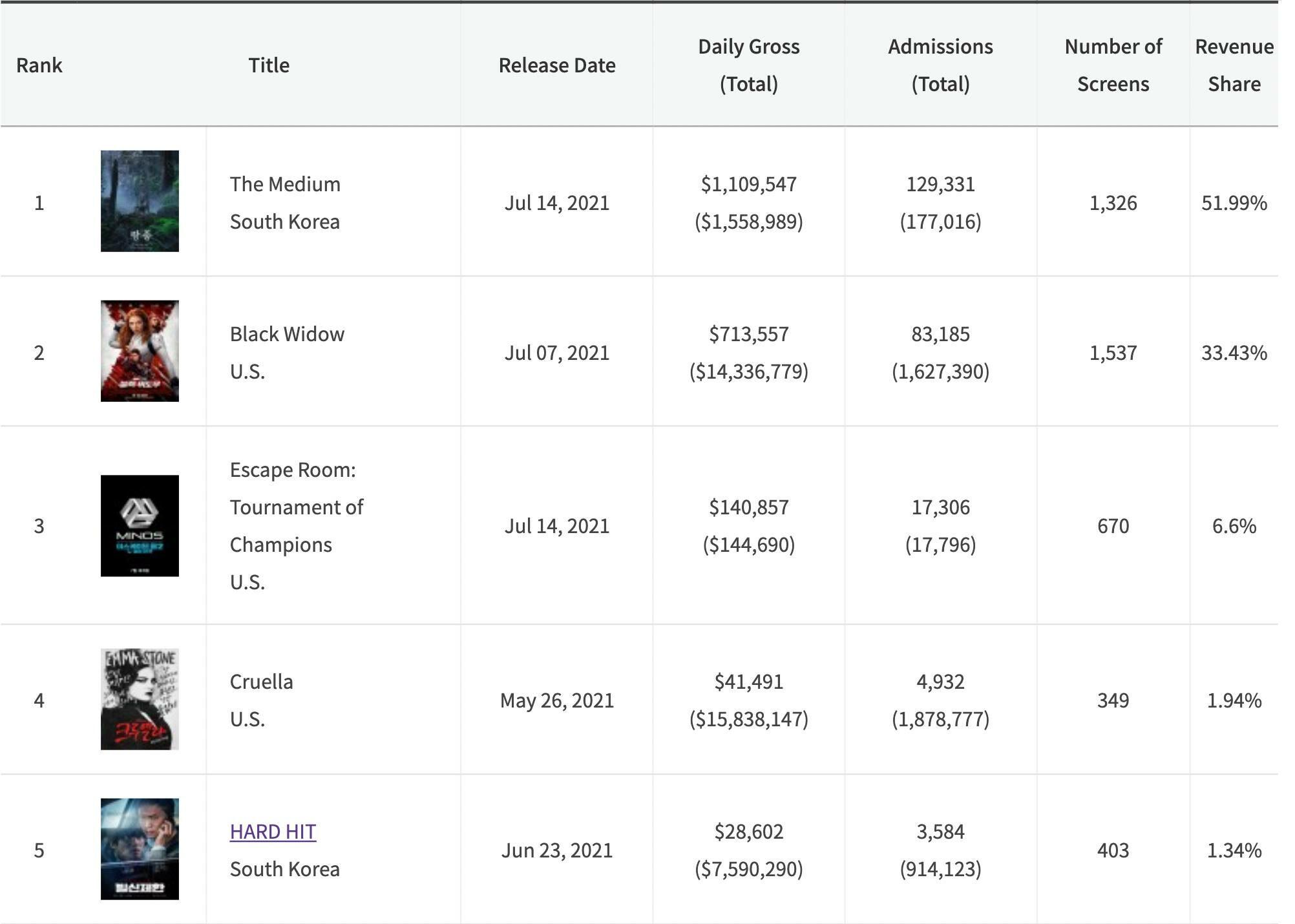The image size is (1295, 924).
Task: Click Cruella's May 26, 2021 release date
Action: pyautogui.click(x=556, y=700)
